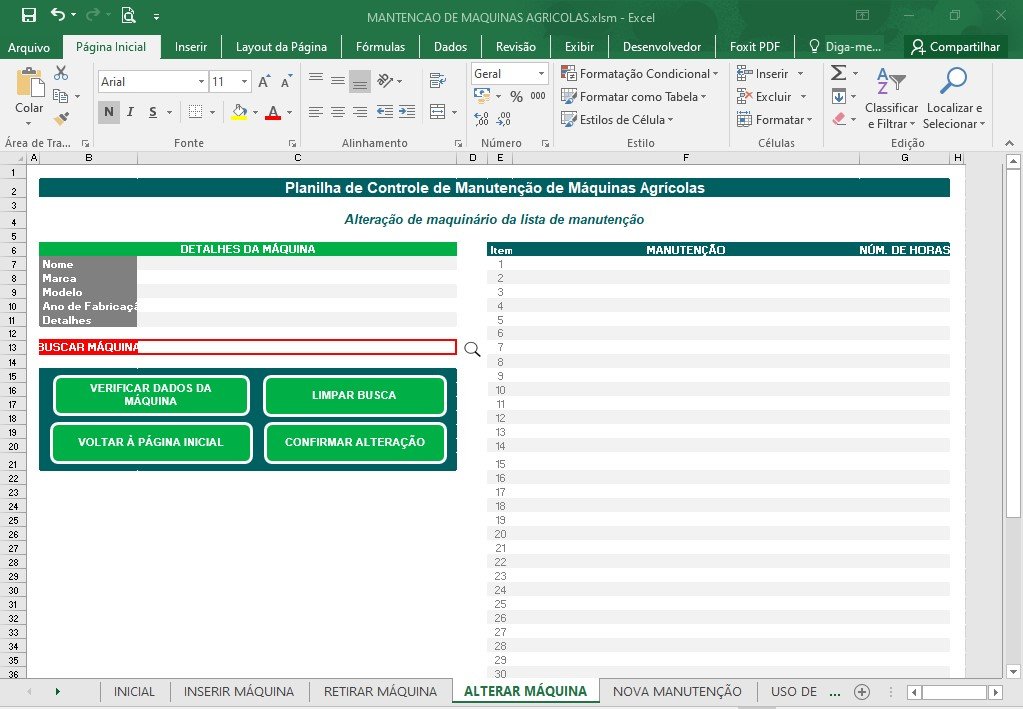Merge and center cells
Image resolution: width=1023 pixels, height=709 pixels.
tap(438, 112)
